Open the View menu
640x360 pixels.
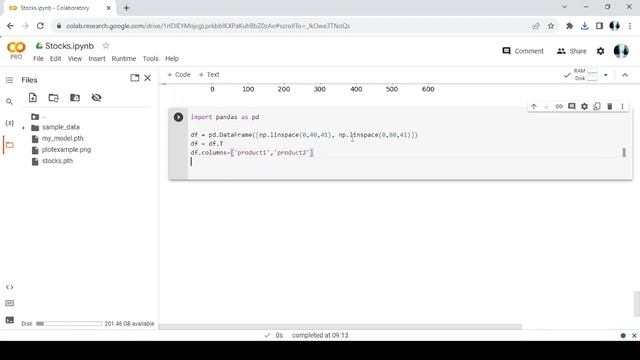(75, 59)
